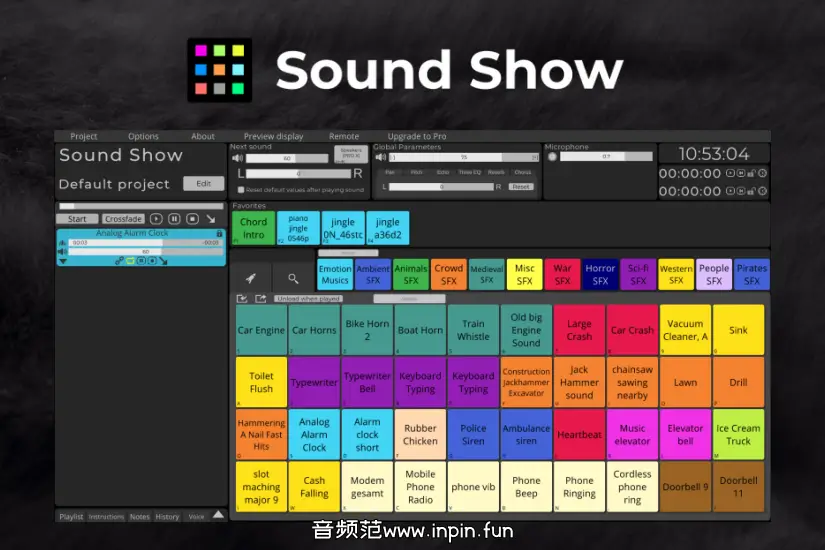This screenshot has height=550, width=825.
Task: Select the Horror SFX category
Action: (x=600, y=274)
